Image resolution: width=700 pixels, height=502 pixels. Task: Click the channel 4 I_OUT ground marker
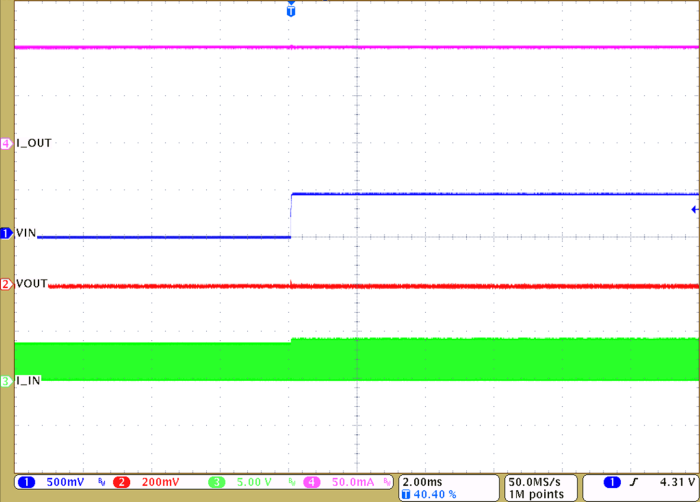point(6,143)
